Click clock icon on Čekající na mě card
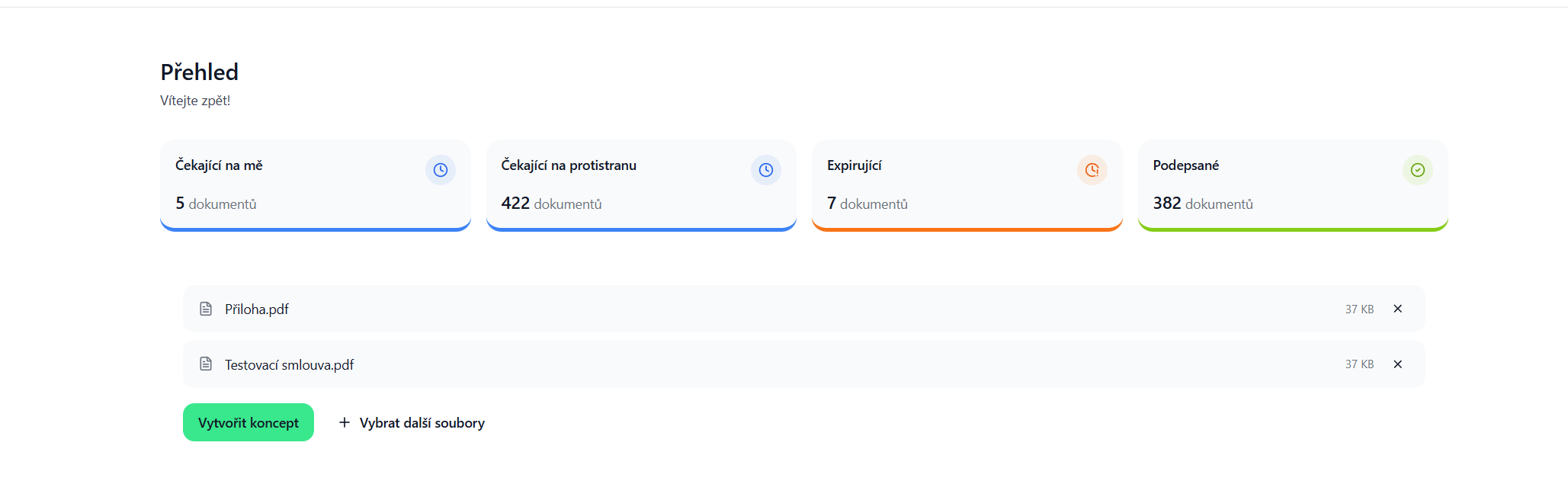The width and height of the screenshot is (1568, 497). [441, 170]
